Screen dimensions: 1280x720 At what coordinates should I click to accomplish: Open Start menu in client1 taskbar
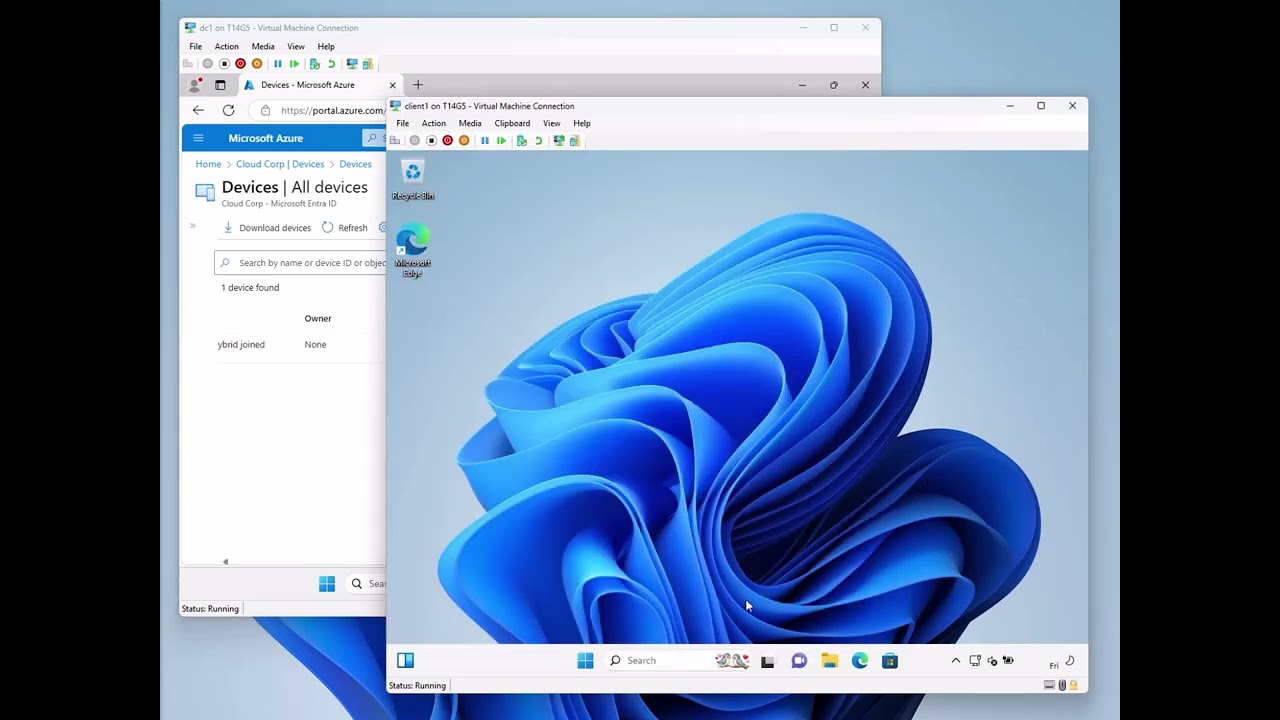(586, 660)
